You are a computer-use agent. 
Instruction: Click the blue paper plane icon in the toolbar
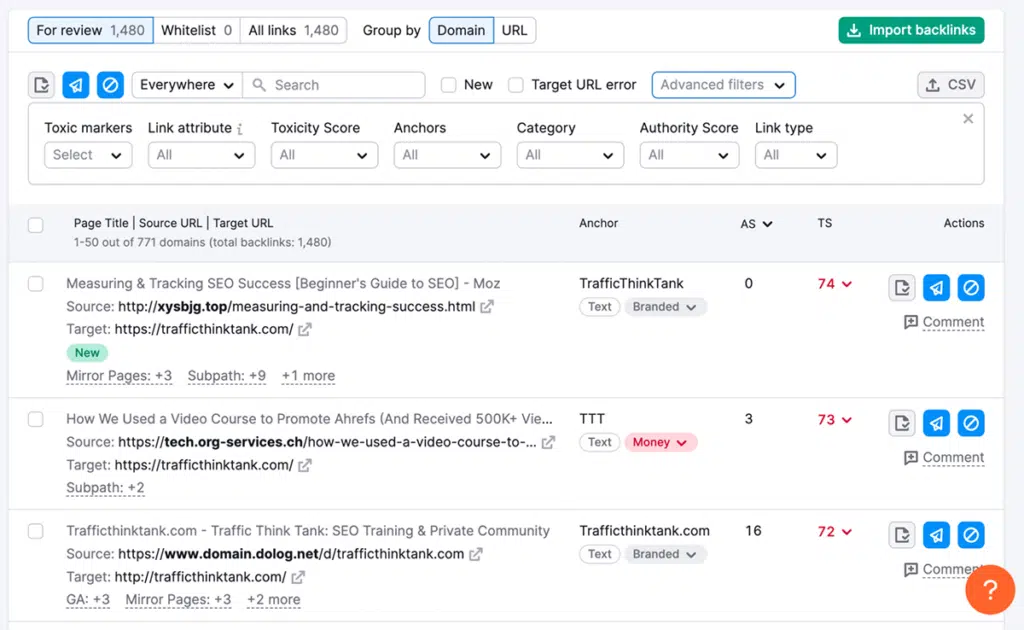(x=75, y=85)
